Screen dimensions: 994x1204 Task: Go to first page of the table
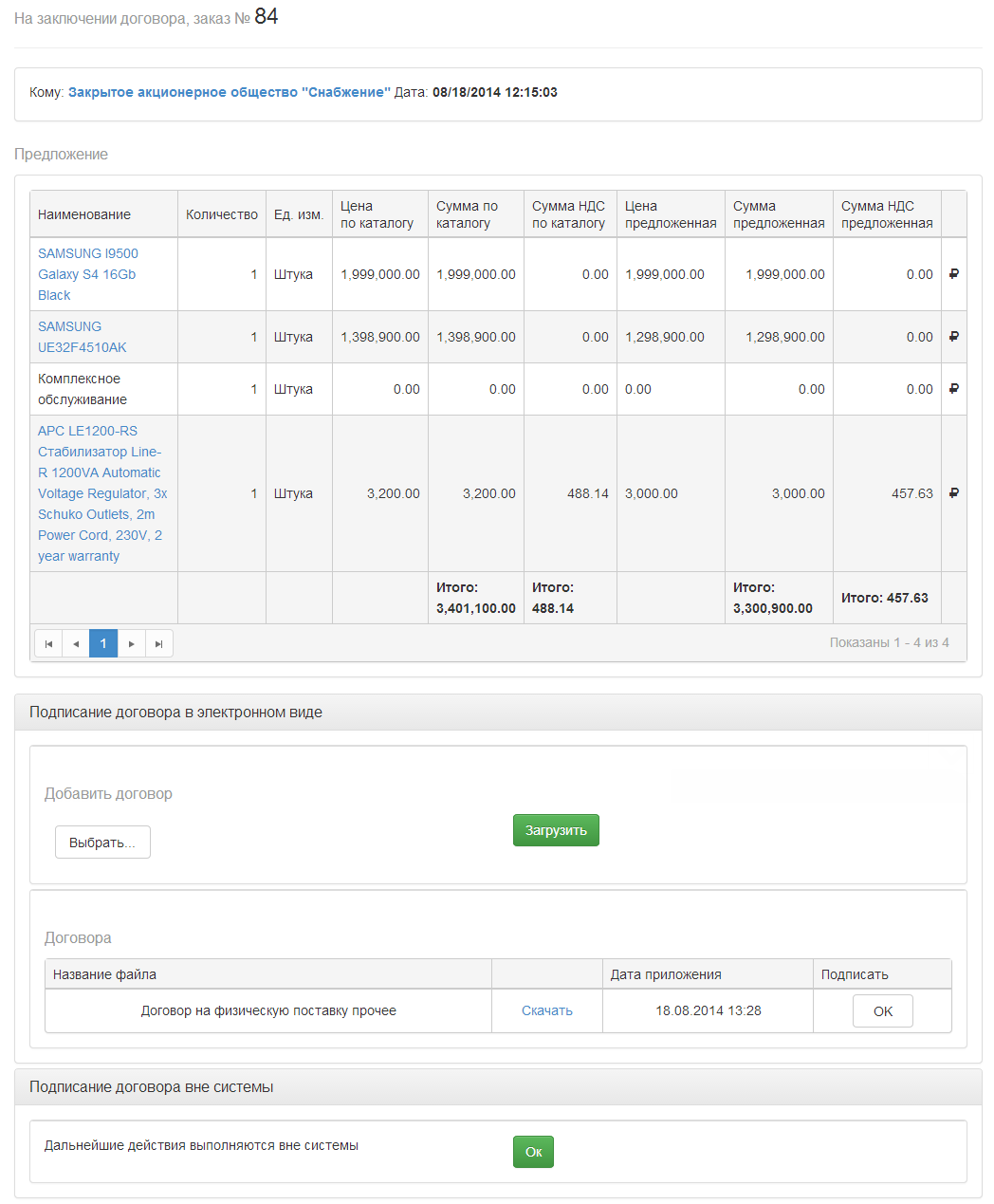point(48,643)
